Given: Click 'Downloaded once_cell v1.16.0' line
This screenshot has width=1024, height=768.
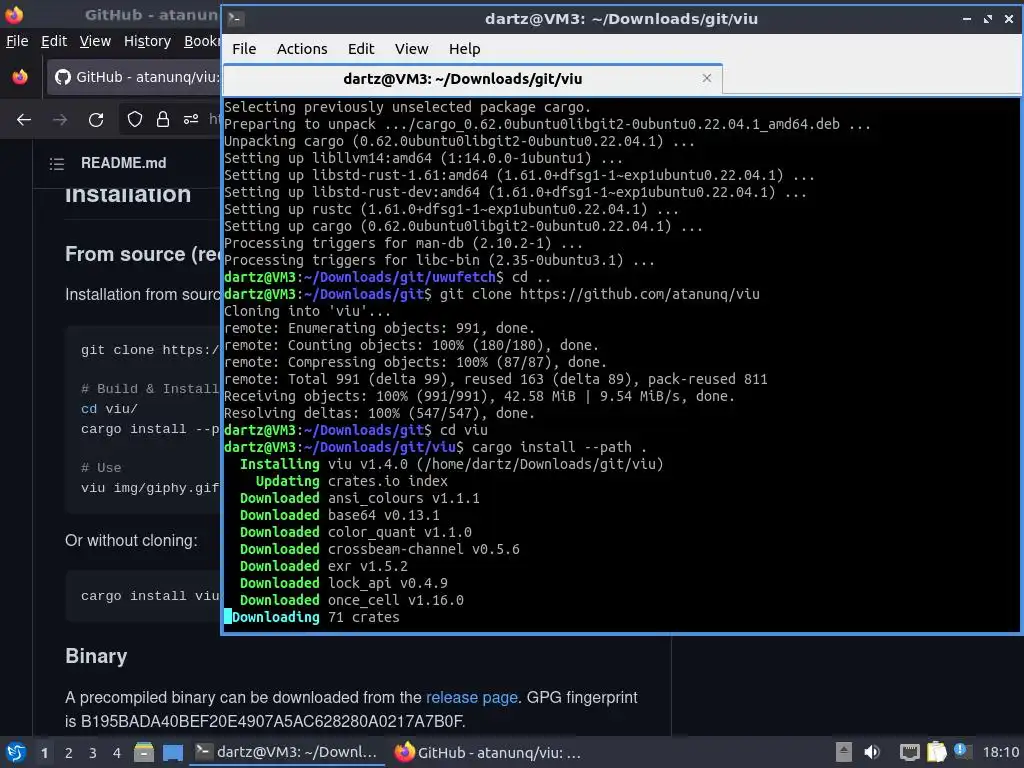Looking at the screenshot, I should pyautogui.click(x=351, y=600).
